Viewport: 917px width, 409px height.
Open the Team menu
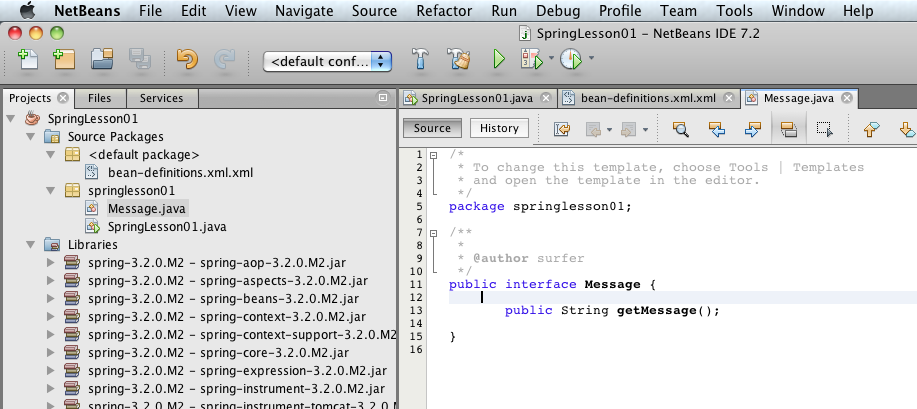tap(678, 11)
